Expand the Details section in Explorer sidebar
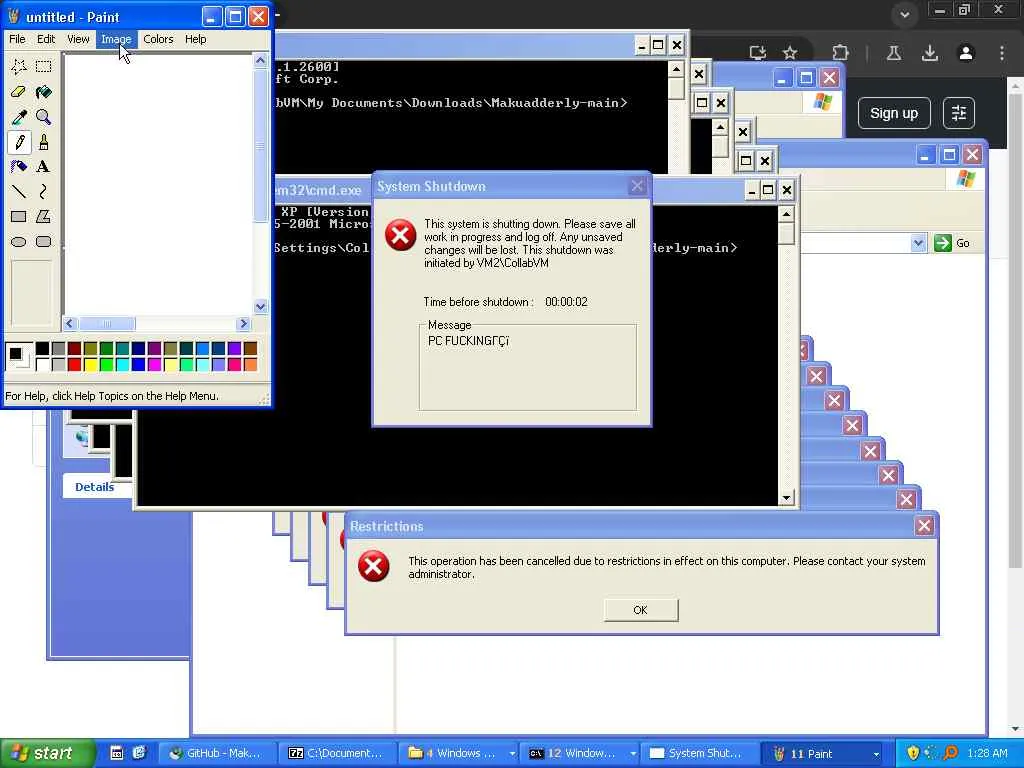The image size is (1024, 768). [94, 487]
